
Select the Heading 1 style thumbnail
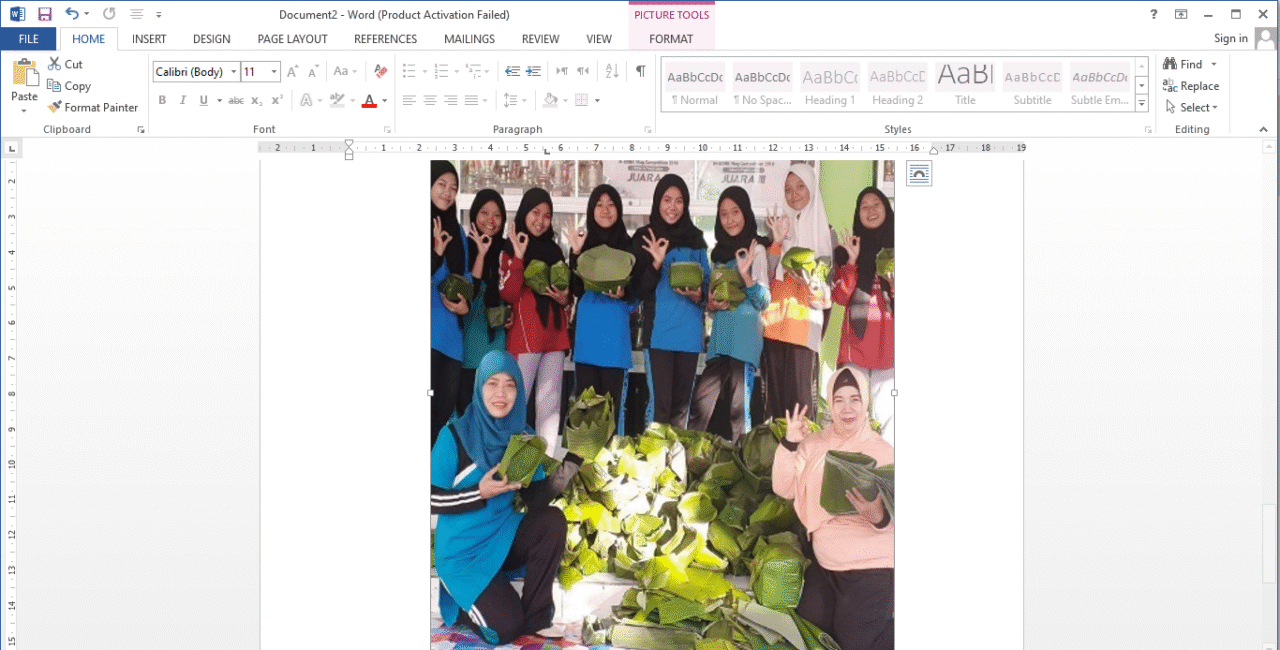point(830,86)
